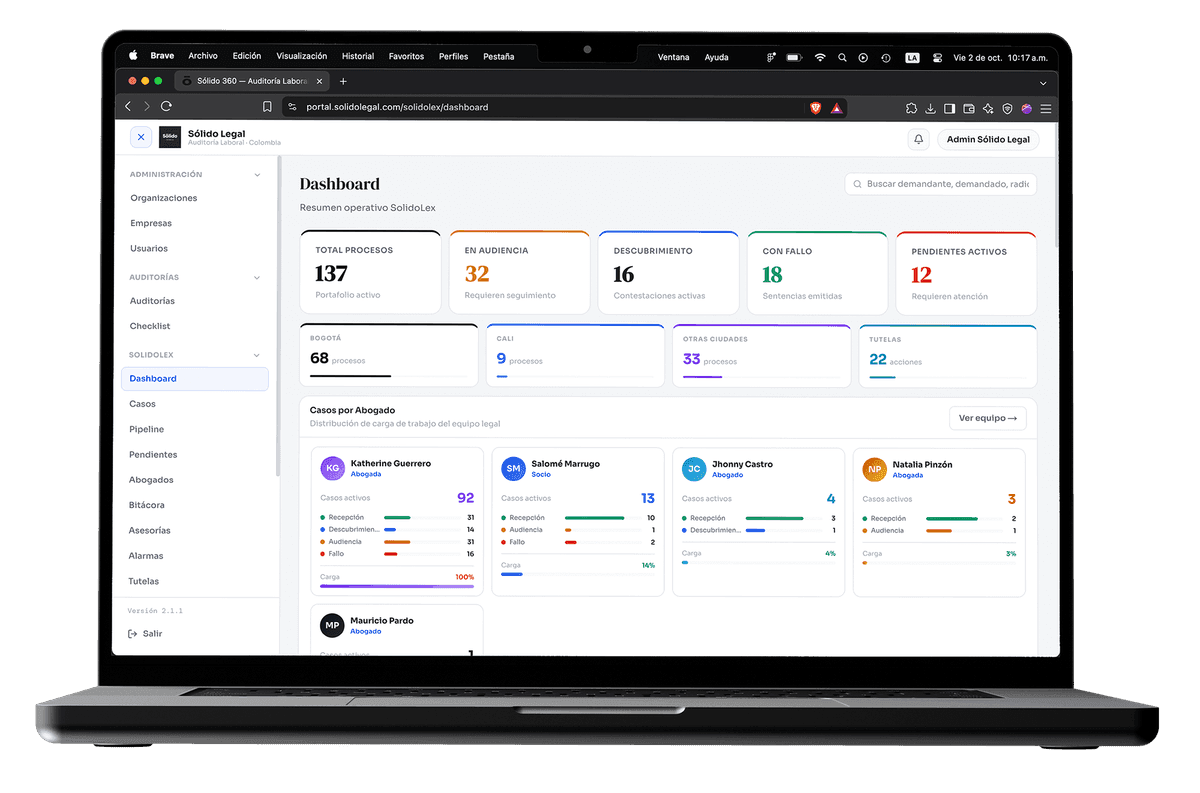Click the Ver equipo button
The image size is (1200, 793).
(987, 418)
